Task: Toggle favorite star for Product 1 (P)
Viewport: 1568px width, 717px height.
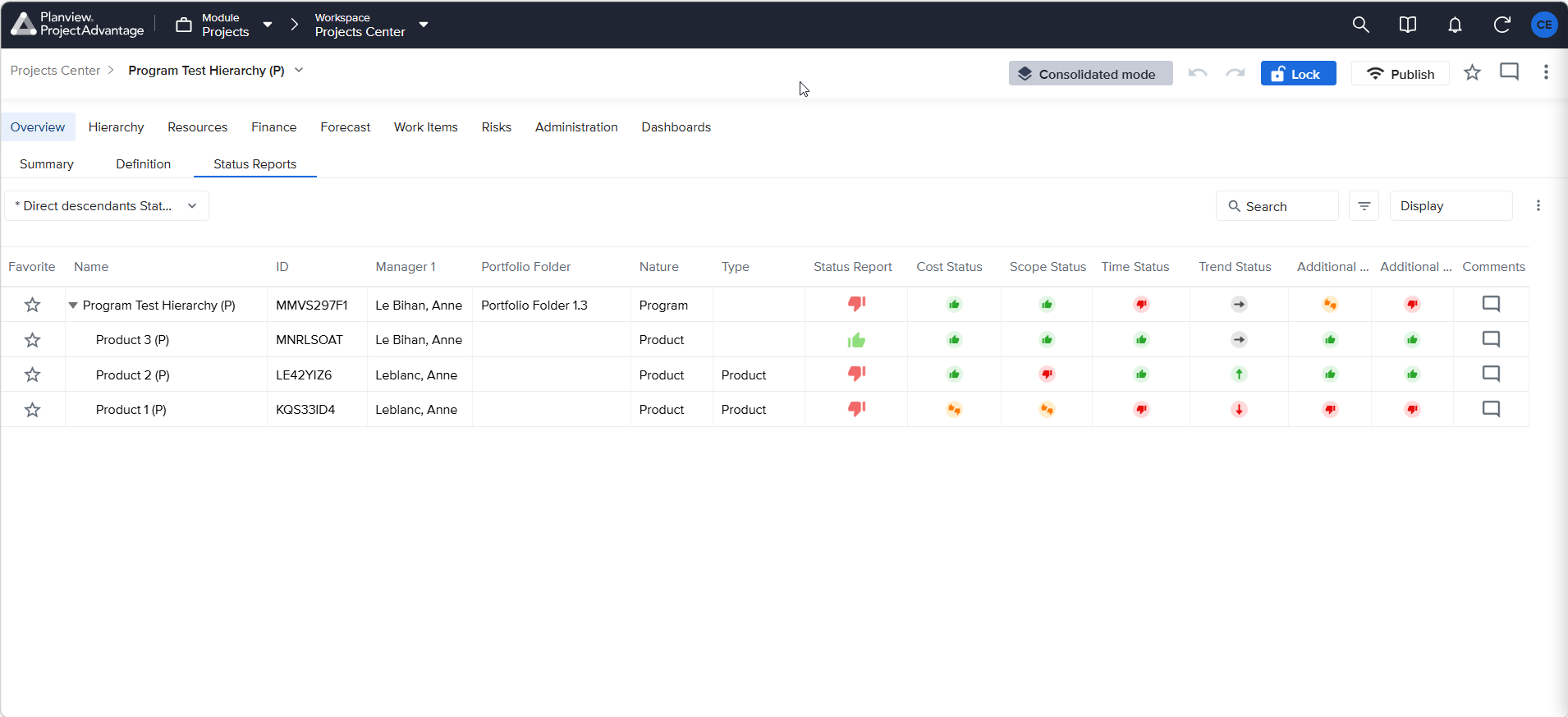Action: [x=32, y=409]
